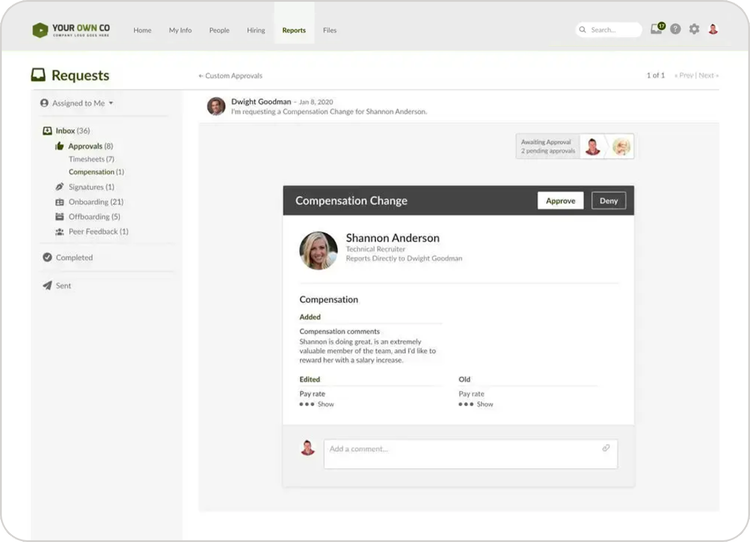Select Compensation (1) in sidebar
This screenshot has width=750, height=542.
[96, 172]
